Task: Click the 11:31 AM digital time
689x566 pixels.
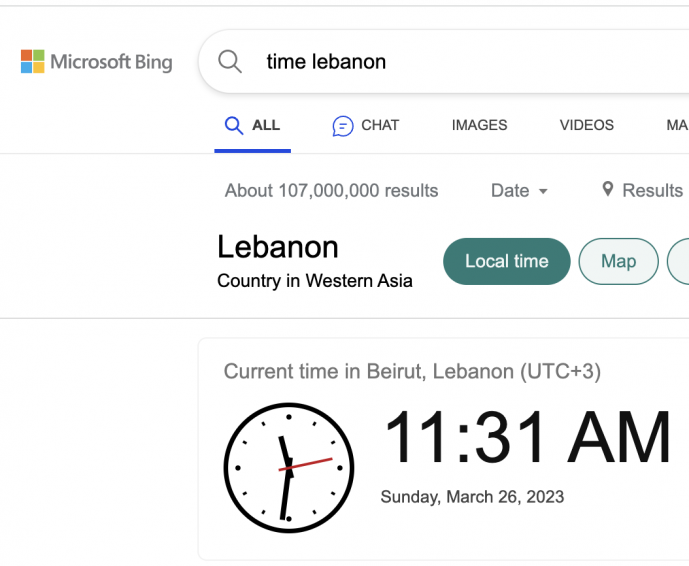Action: 527,437
